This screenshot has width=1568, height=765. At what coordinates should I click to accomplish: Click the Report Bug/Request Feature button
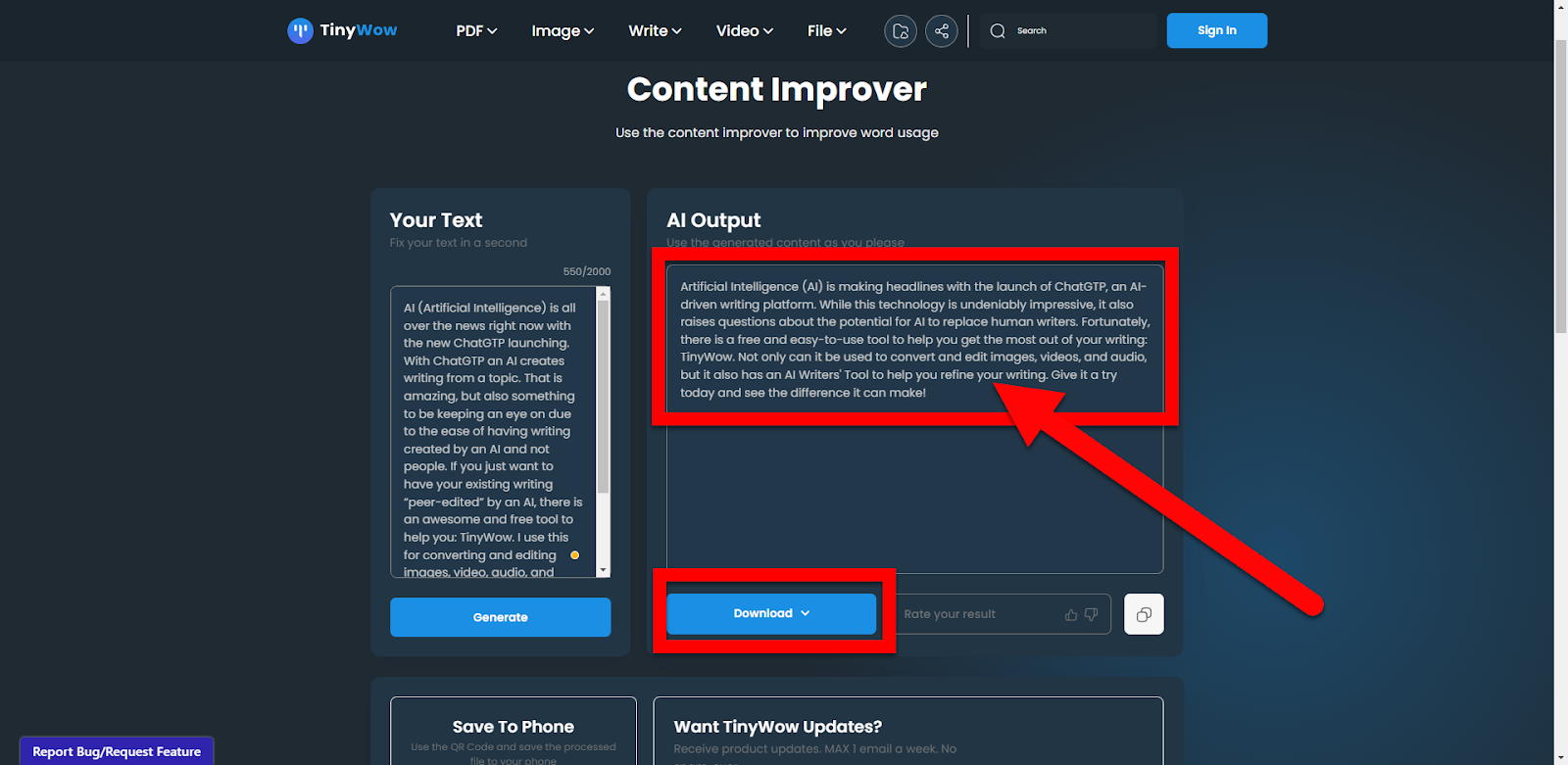(117, 751)
